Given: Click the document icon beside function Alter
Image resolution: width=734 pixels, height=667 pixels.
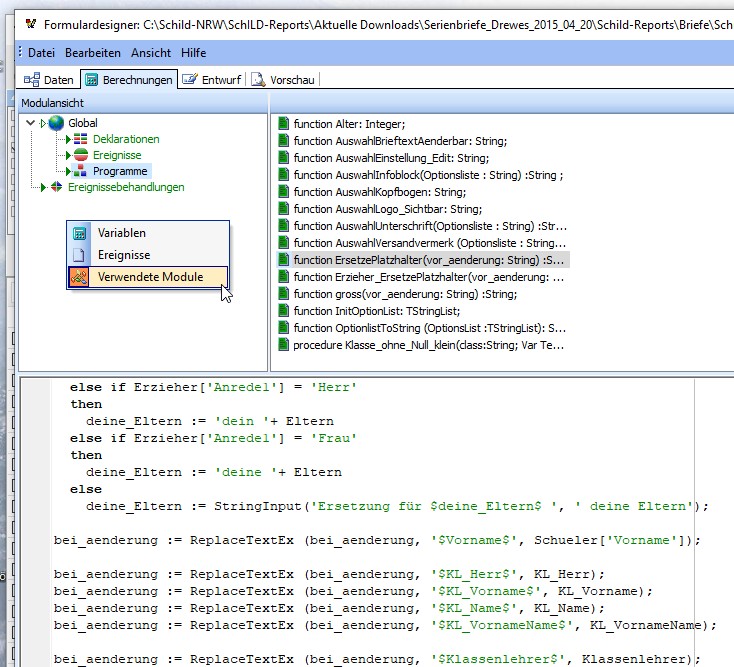Looking at the screenshot, I should click(x=283, y=124).
